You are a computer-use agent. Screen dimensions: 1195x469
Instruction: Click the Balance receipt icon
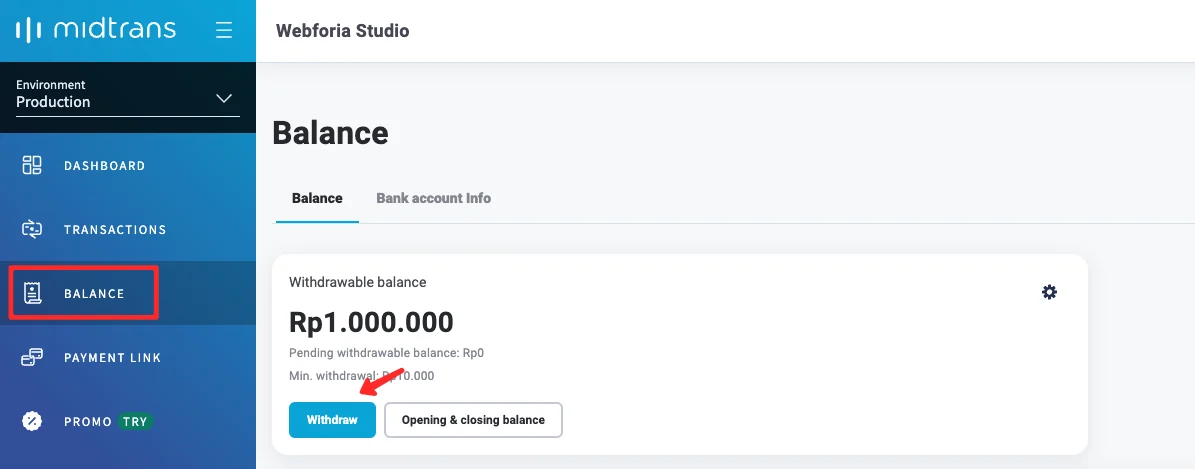(x=32, y=293)
